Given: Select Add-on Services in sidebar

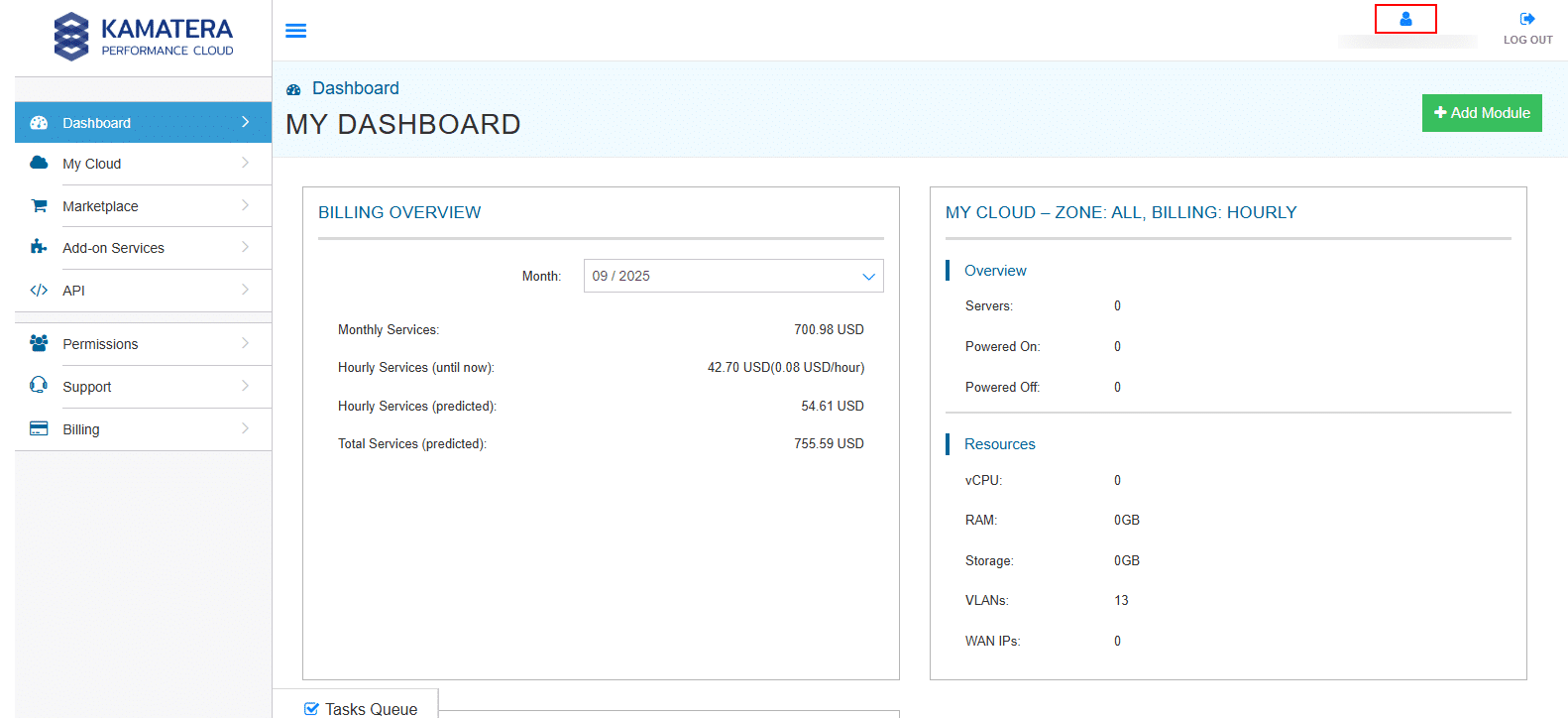Looking at the screenshot, I should click(x=113, y=248).
